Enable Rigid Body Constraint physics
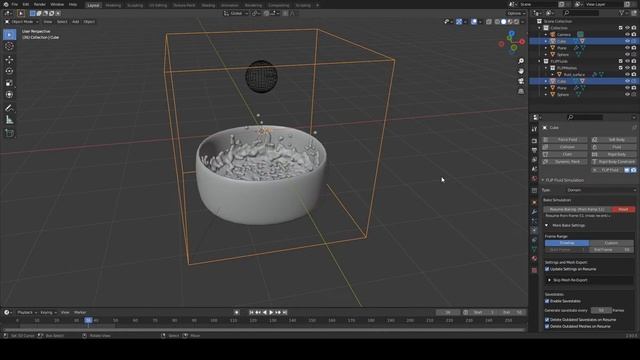 pos(613,162)
